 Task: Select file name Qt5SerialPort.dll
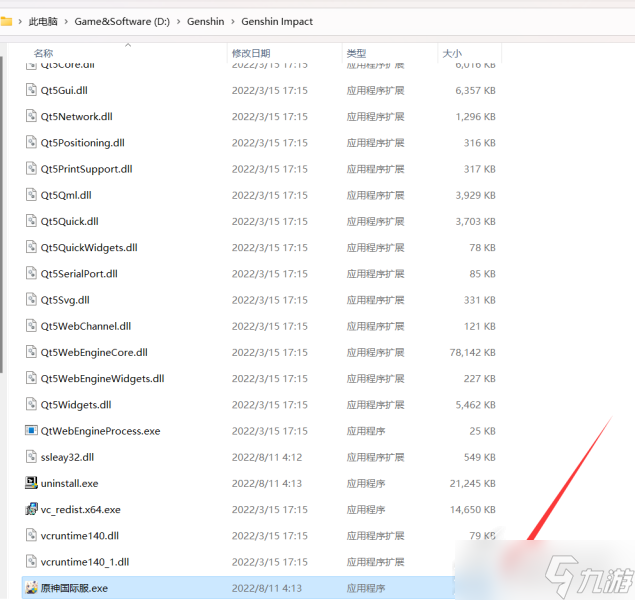(79, 273)
